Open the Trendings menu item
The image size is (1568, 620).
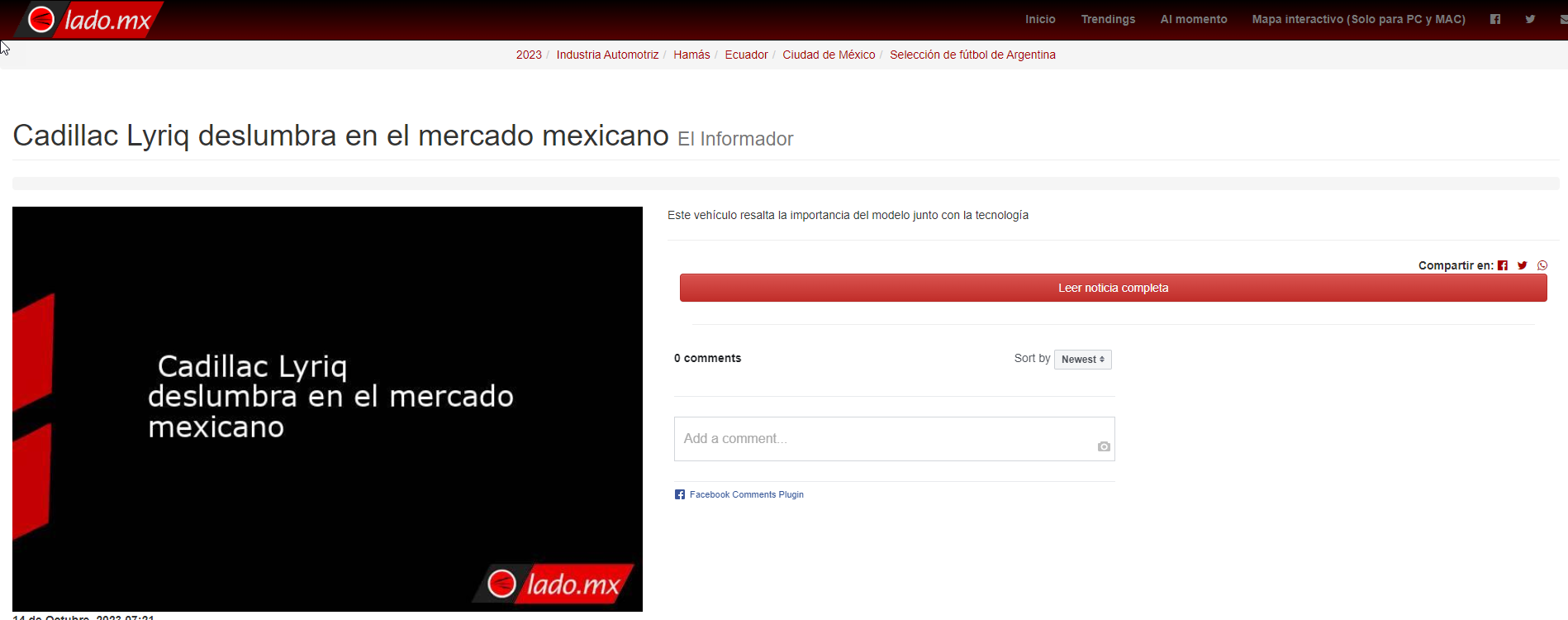point(1108,19)
